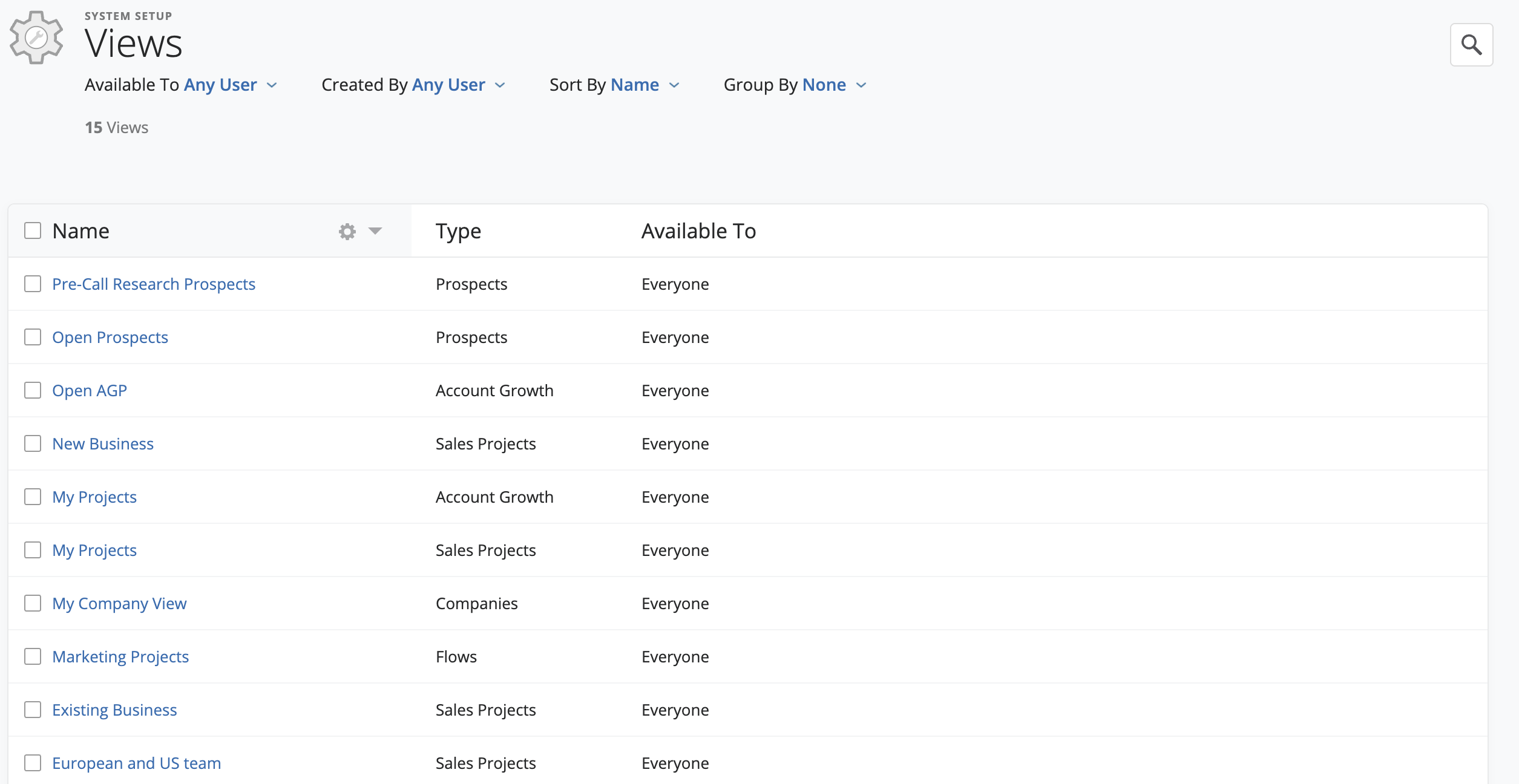The image size is (1519, 784).
Task: Click the search magnifier icon
Action: [x=1471, y=45]
